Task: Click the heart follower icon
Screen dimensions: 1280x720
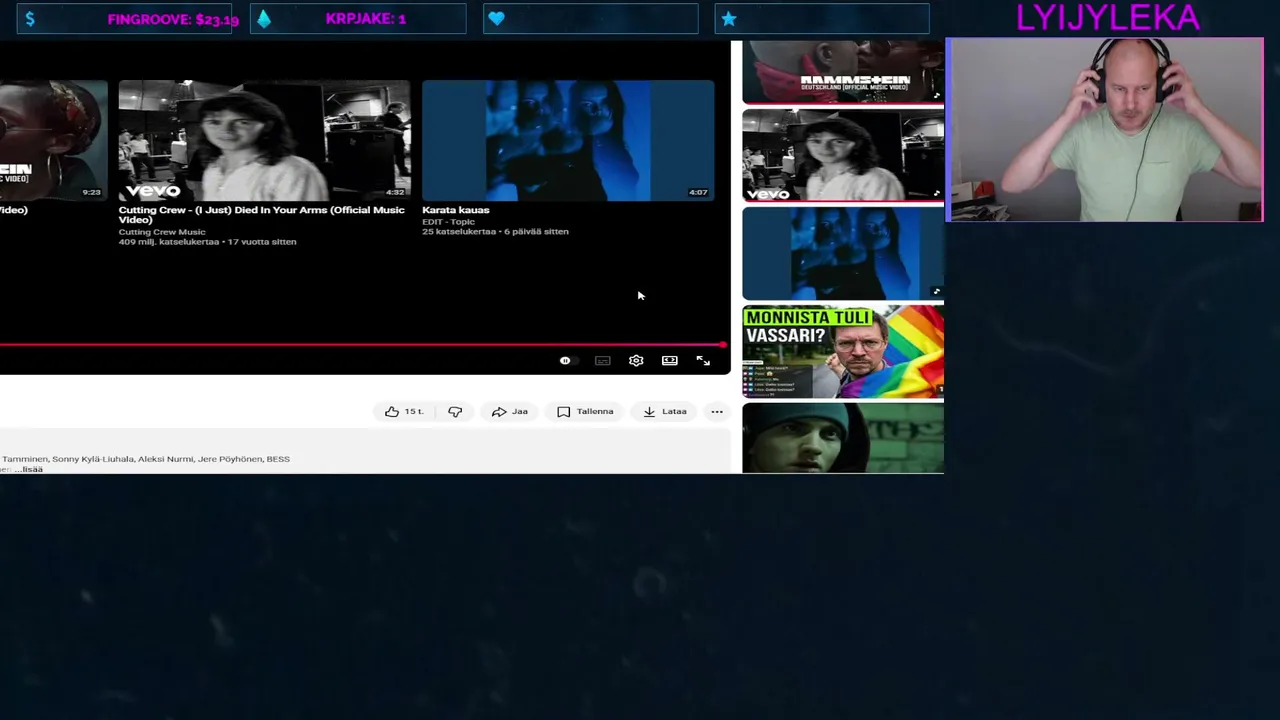Action: pos(497,19)
